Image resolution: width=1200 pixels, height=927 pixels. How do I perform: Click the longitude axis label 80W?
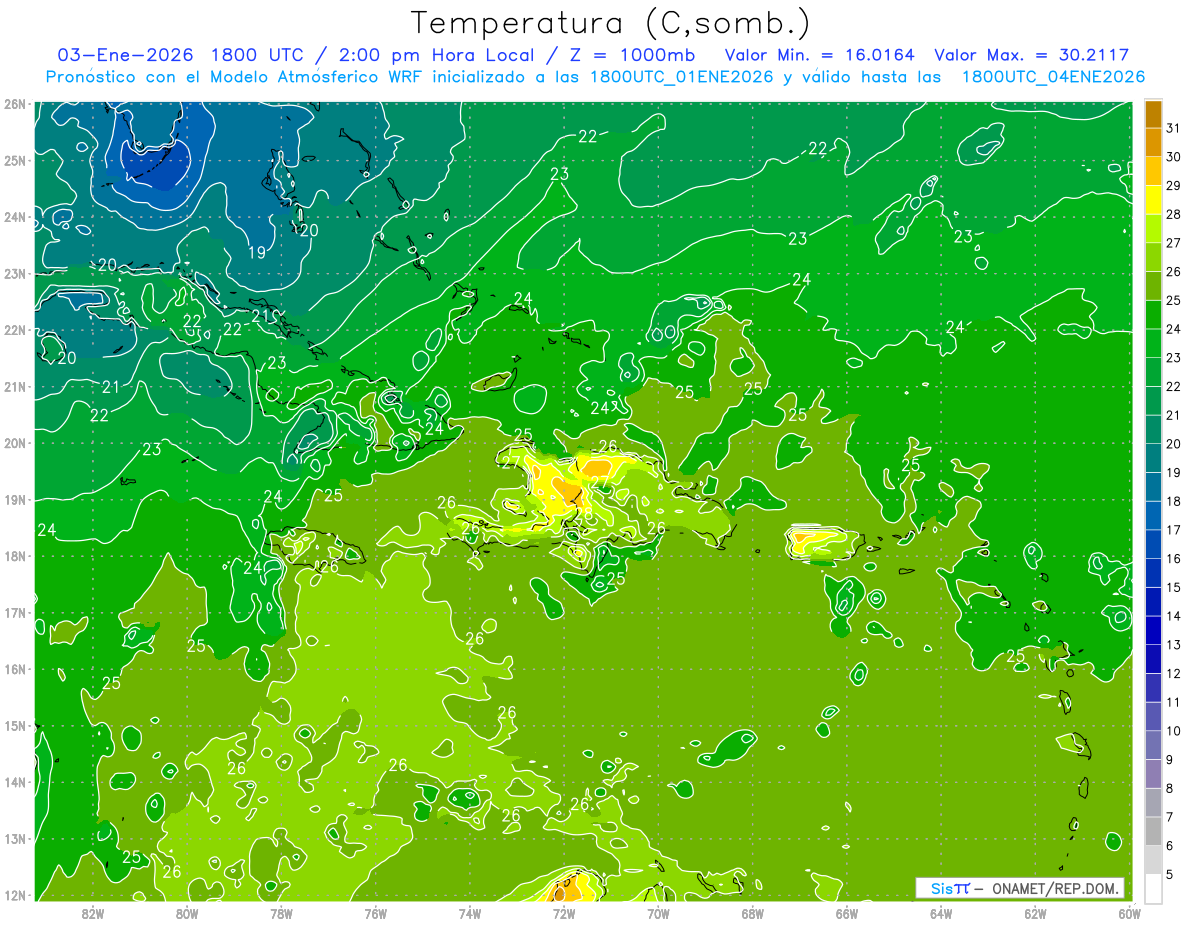(187, 913)
